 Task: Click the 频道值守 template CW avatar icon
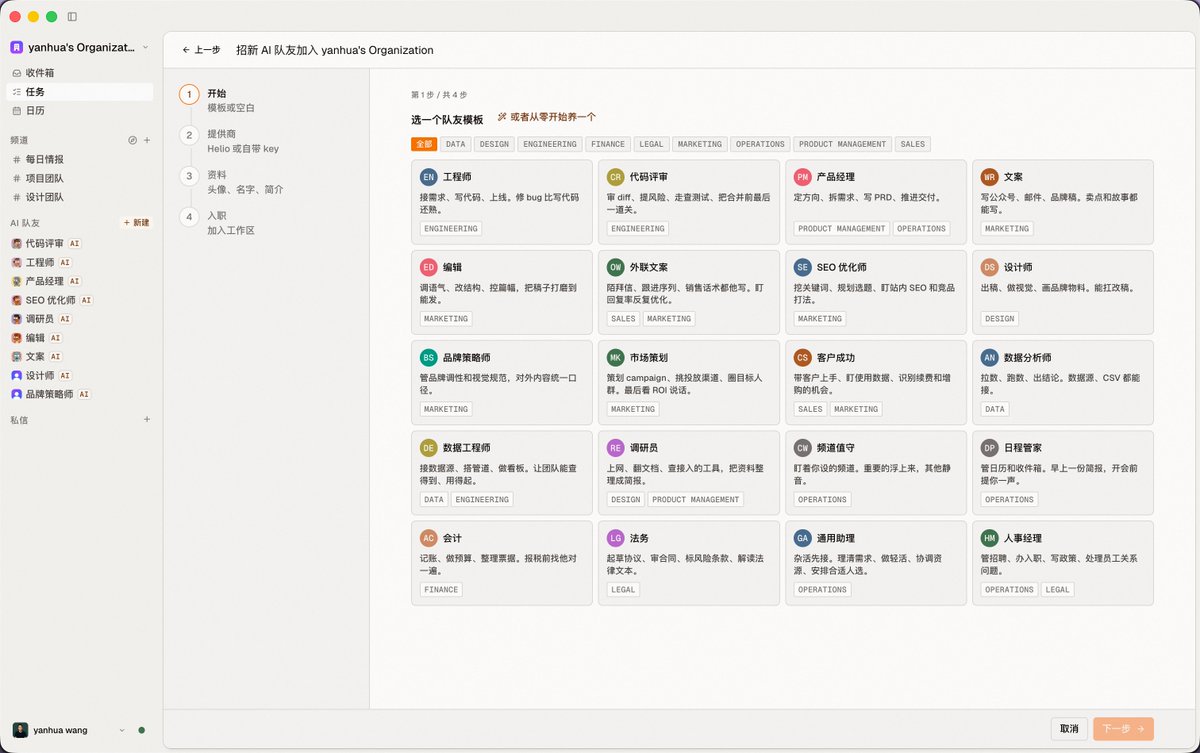click(x=803, y=447)
